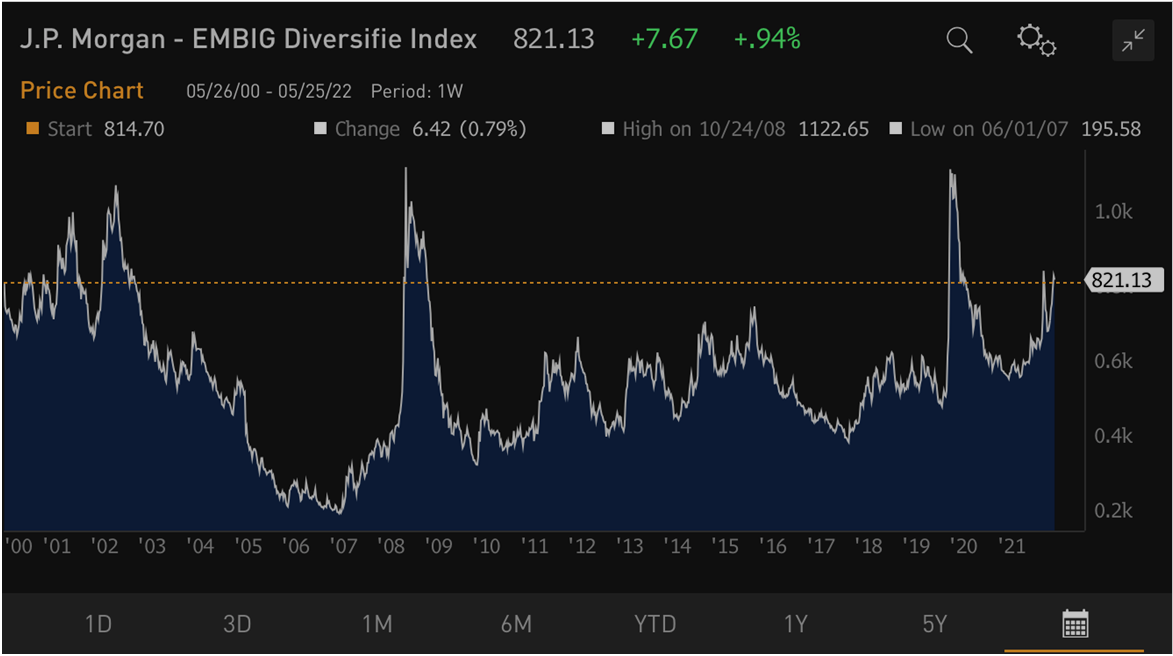This screenshot has width=1173, height=656.
Task: Click the Price Chart heading
Action: click(82, 91)
